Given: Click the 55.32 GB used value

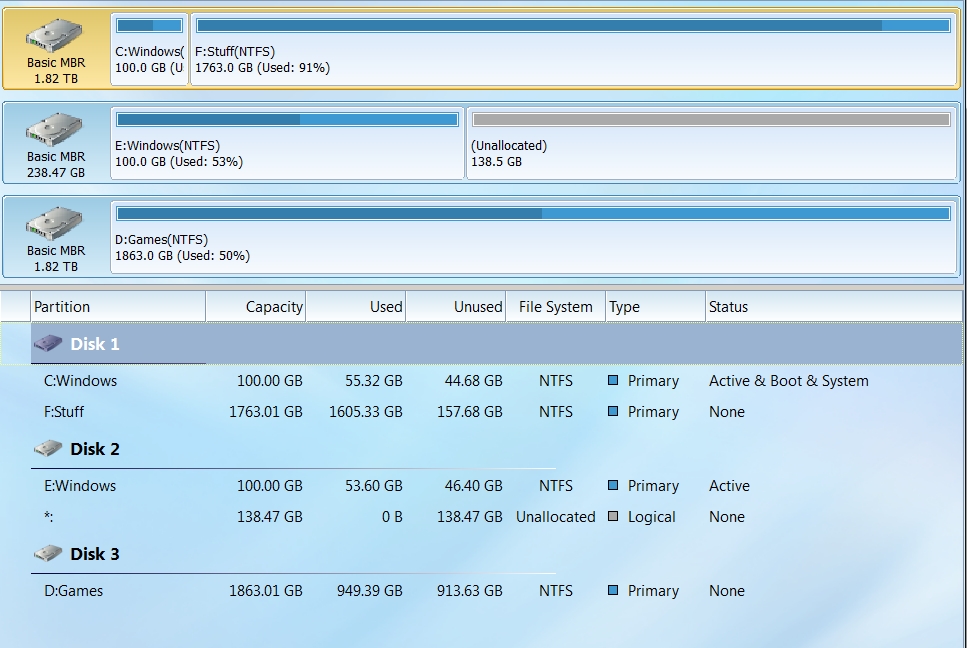Looking at the screenshot, I should coord(374,381).
